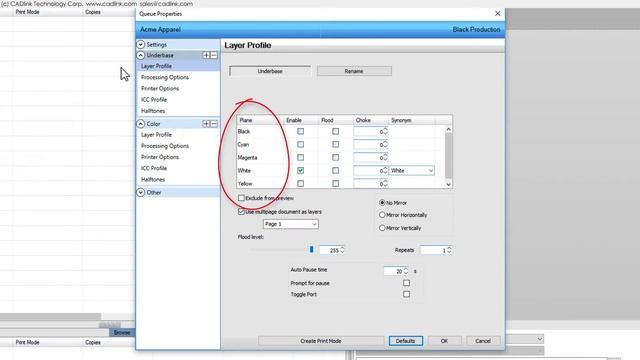Enable the Magenta plane checkbox

[x=300, y=158]
